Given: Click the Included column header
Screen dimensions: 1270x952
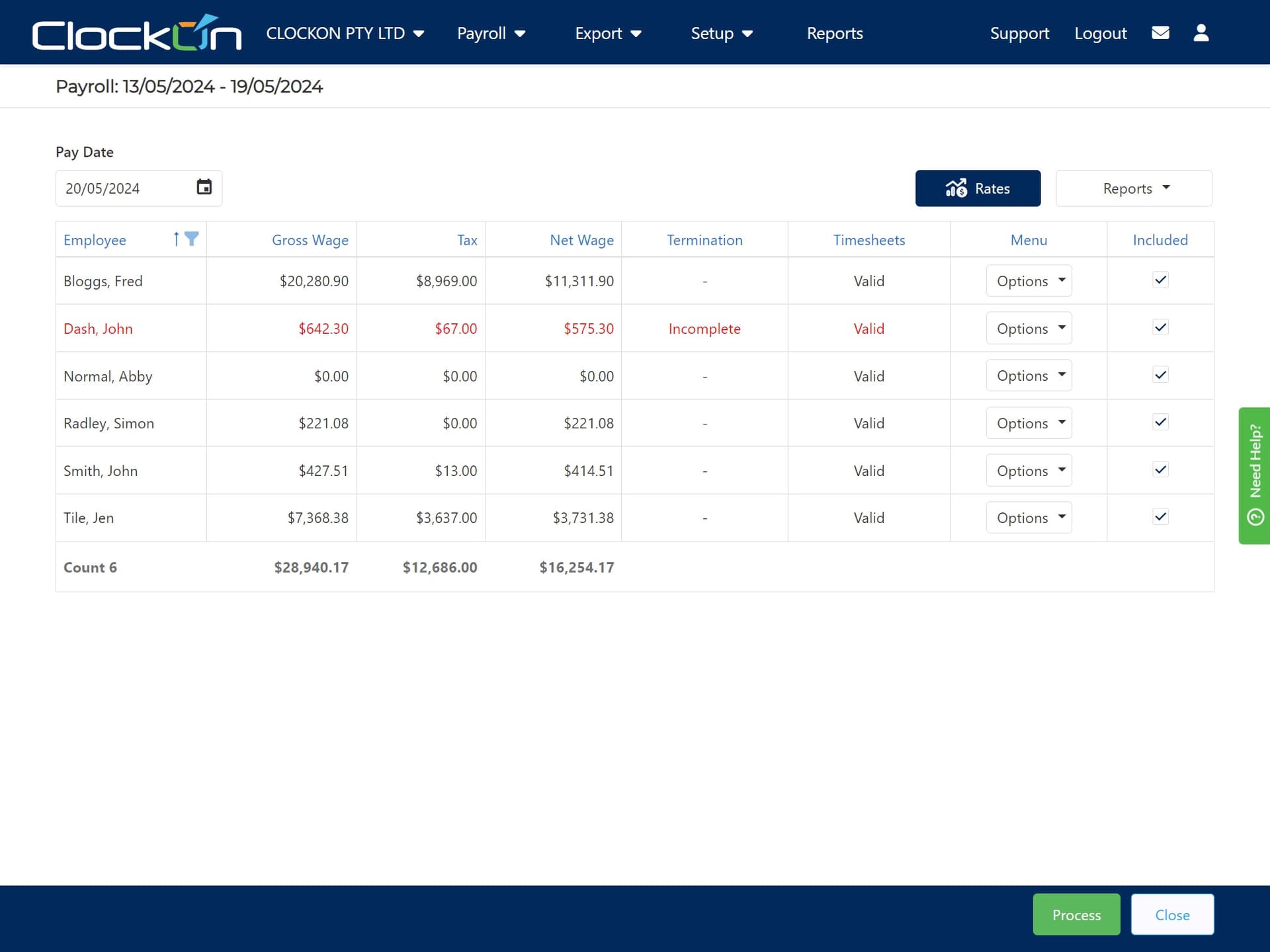Looking at the screenshot, I should (1160, 240).
